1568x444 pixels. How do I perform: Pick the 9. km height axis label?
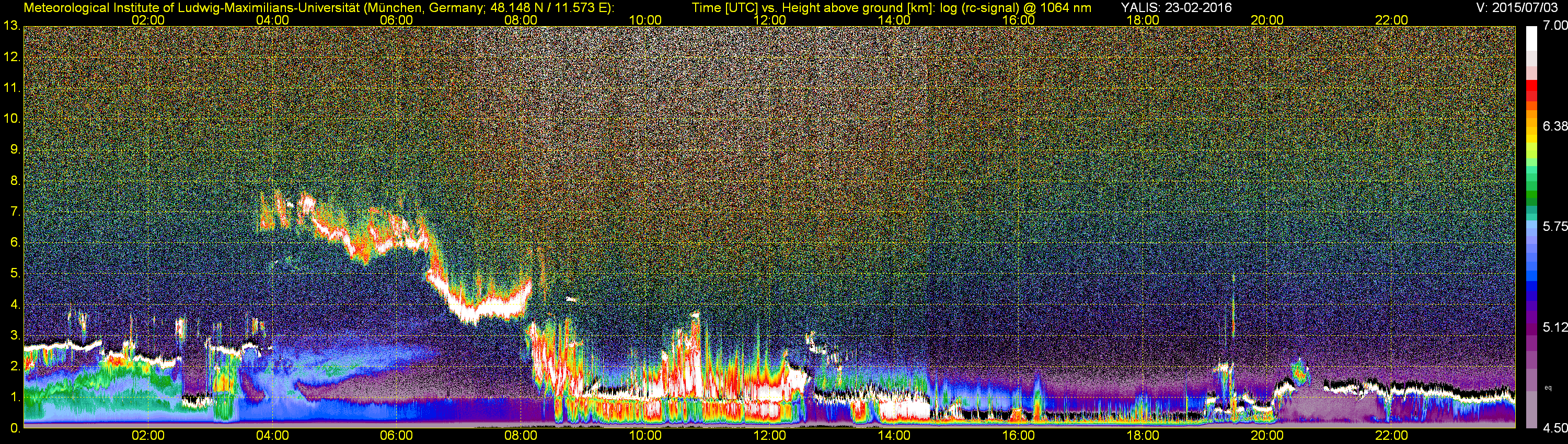coord(15,149)
